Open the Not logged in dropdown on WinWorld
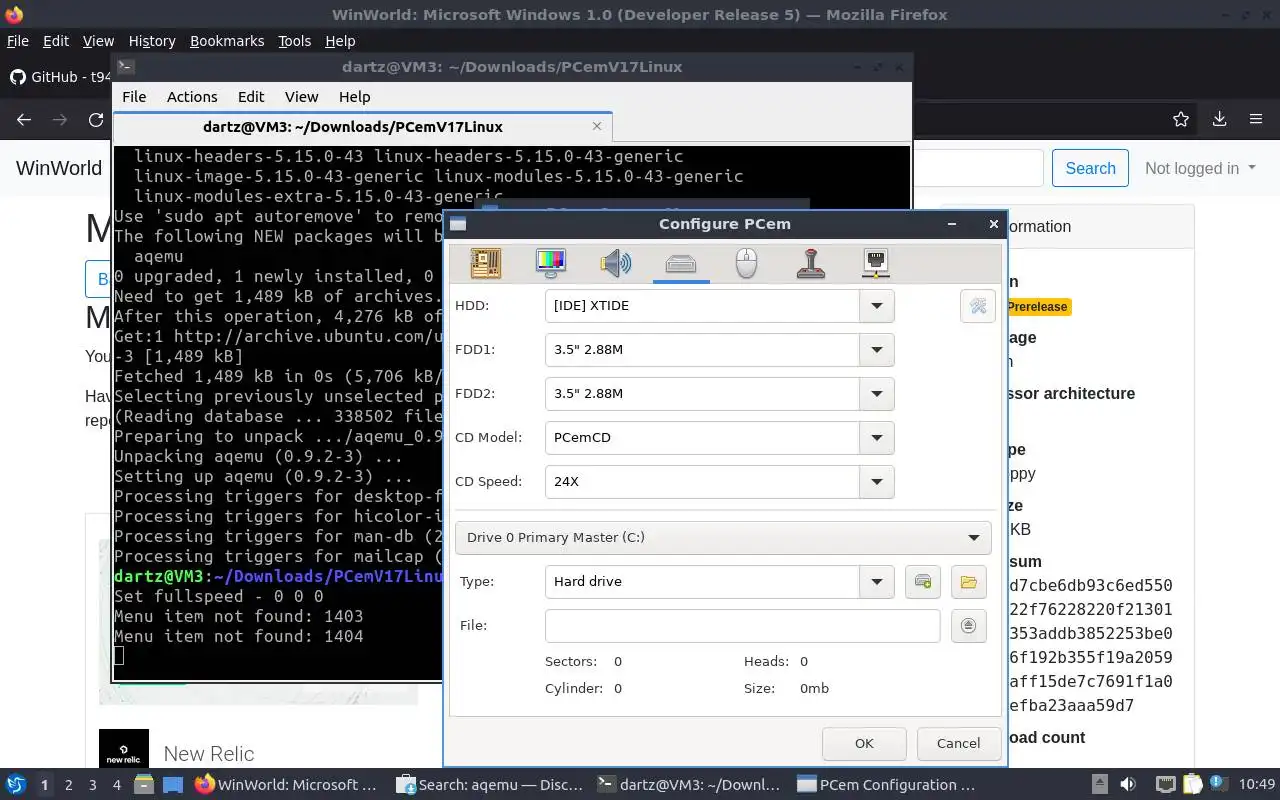 click(x=1200, y=168)
